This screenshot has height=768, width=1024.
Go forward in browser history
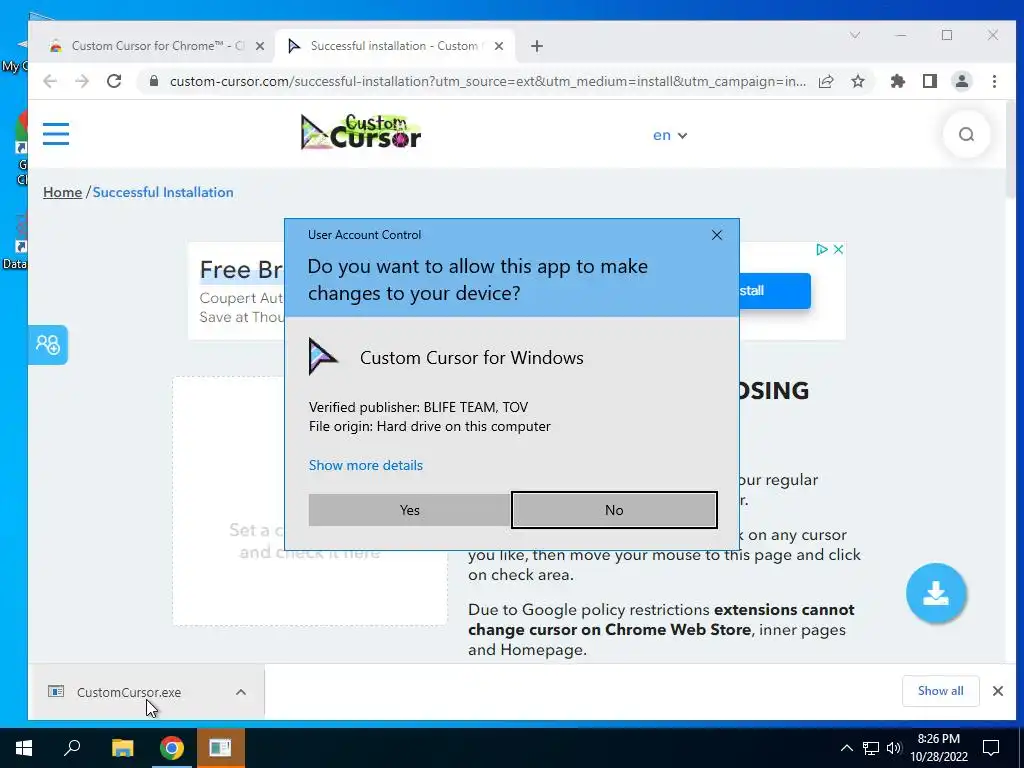82,81
